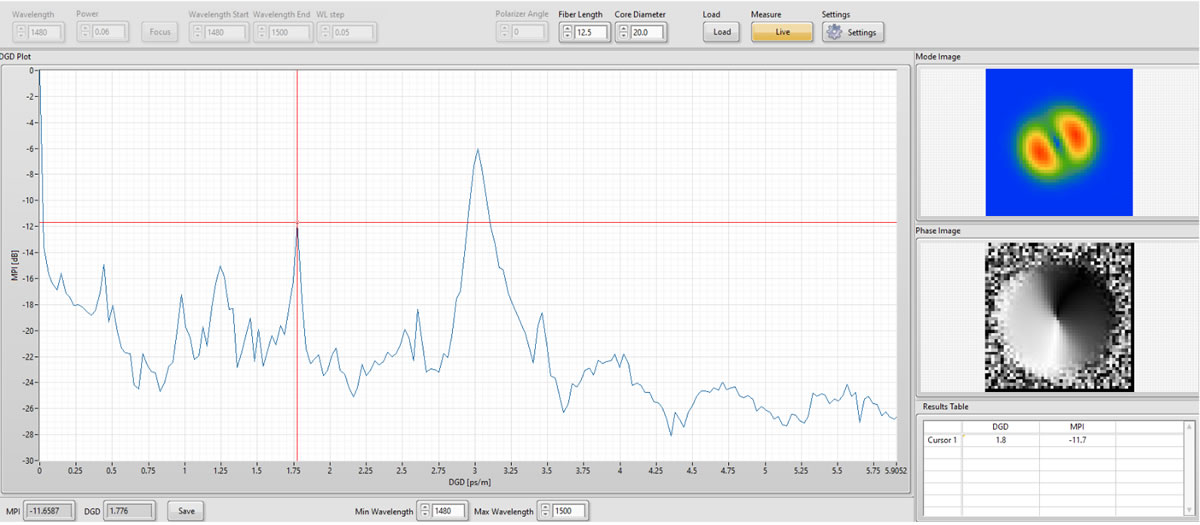Click the Polarizer Angle stepper arrows
The height and width of the screenshot is (525, 1200).
(x=503, y=32)
